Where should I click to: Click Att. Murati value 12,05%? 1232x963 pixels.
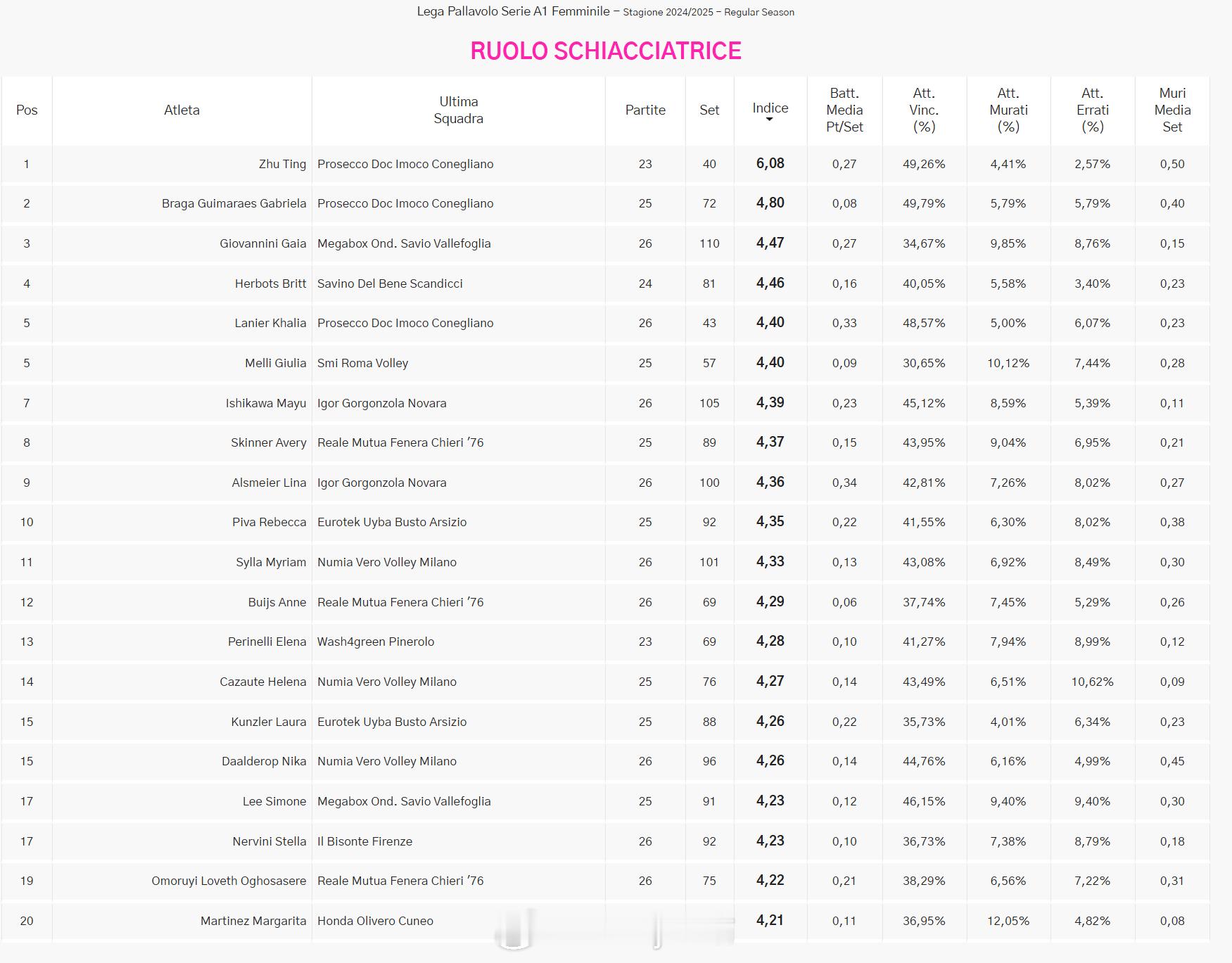click(x=1008, y=921)
